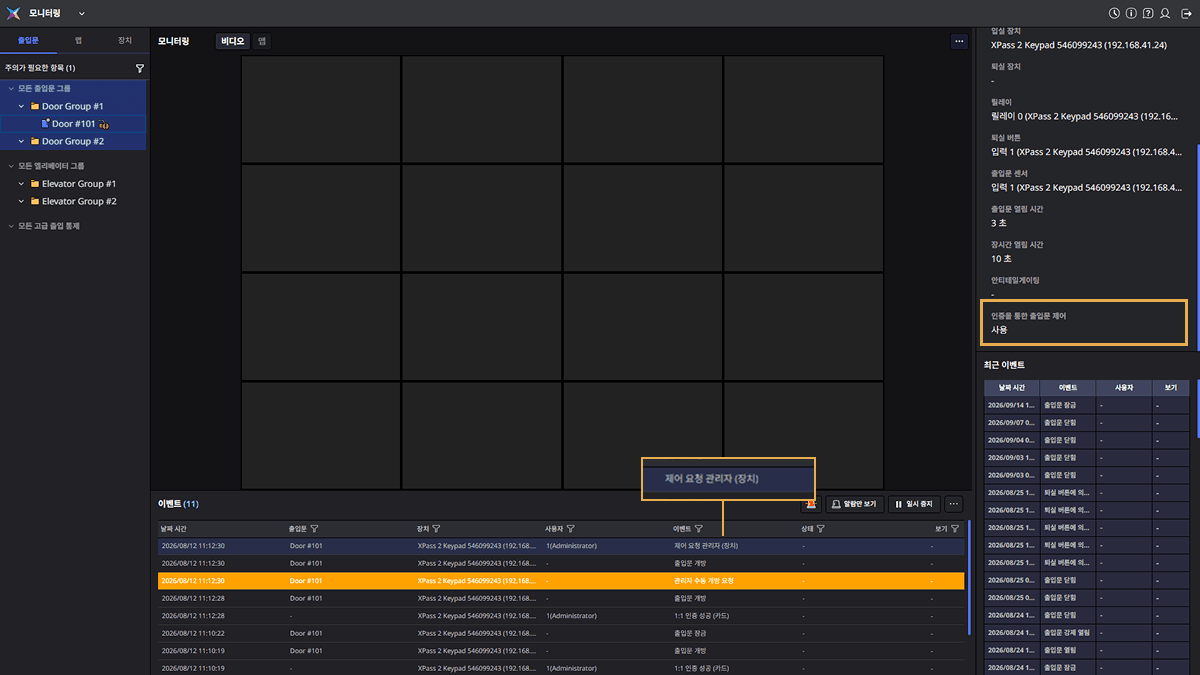This screenshot has height=675, width=1200.
Task: Toggle 알람만 보기 alarm-only view
Action: pos(855,504)
